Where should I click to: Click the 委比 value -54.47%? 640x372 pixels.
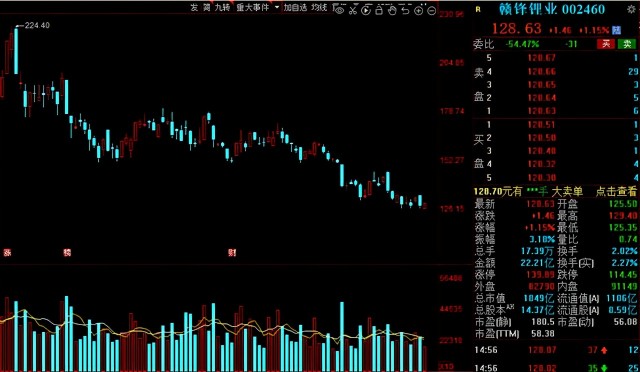tap(522, 44)
